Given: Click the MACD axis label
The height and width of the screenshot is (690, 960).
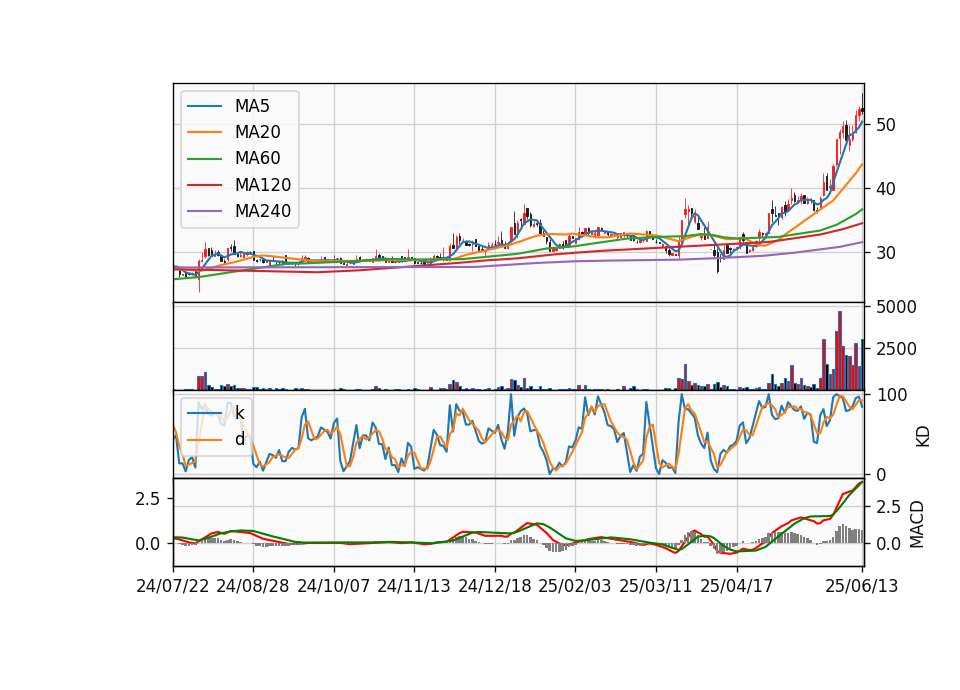Looking at the screenshot, I should pos(917,524).
